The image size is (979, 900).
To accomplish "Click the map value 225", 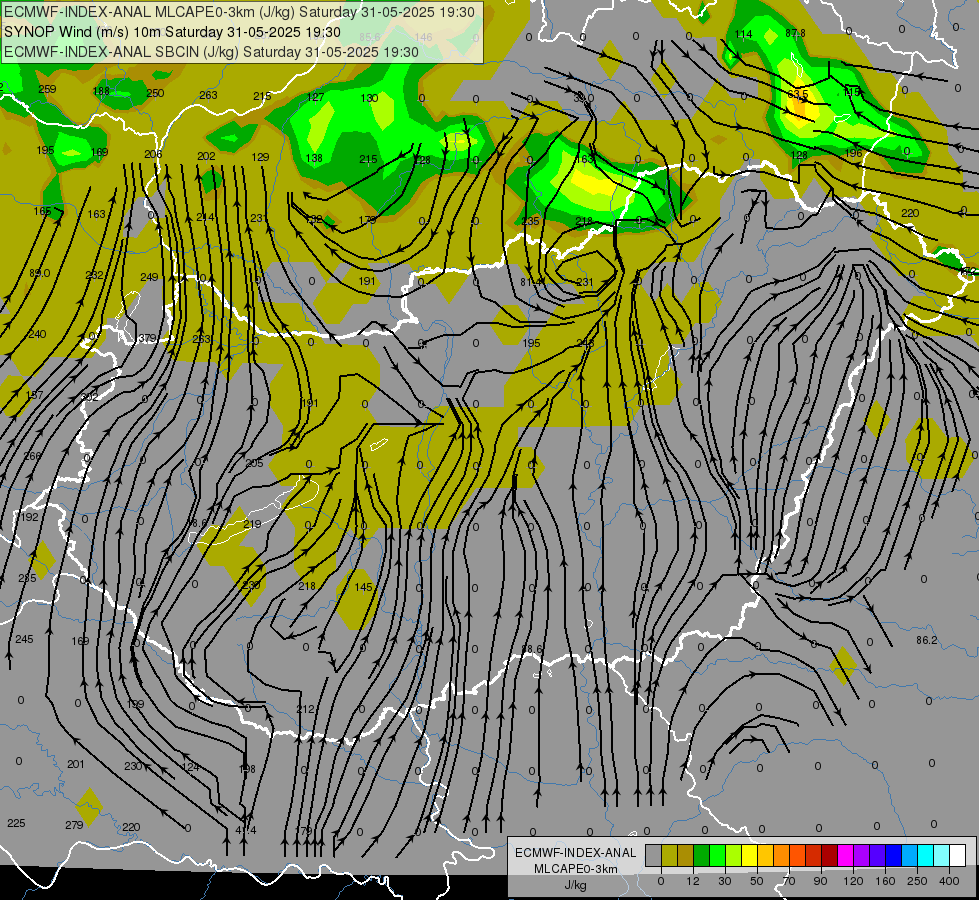I will point(16,823).
